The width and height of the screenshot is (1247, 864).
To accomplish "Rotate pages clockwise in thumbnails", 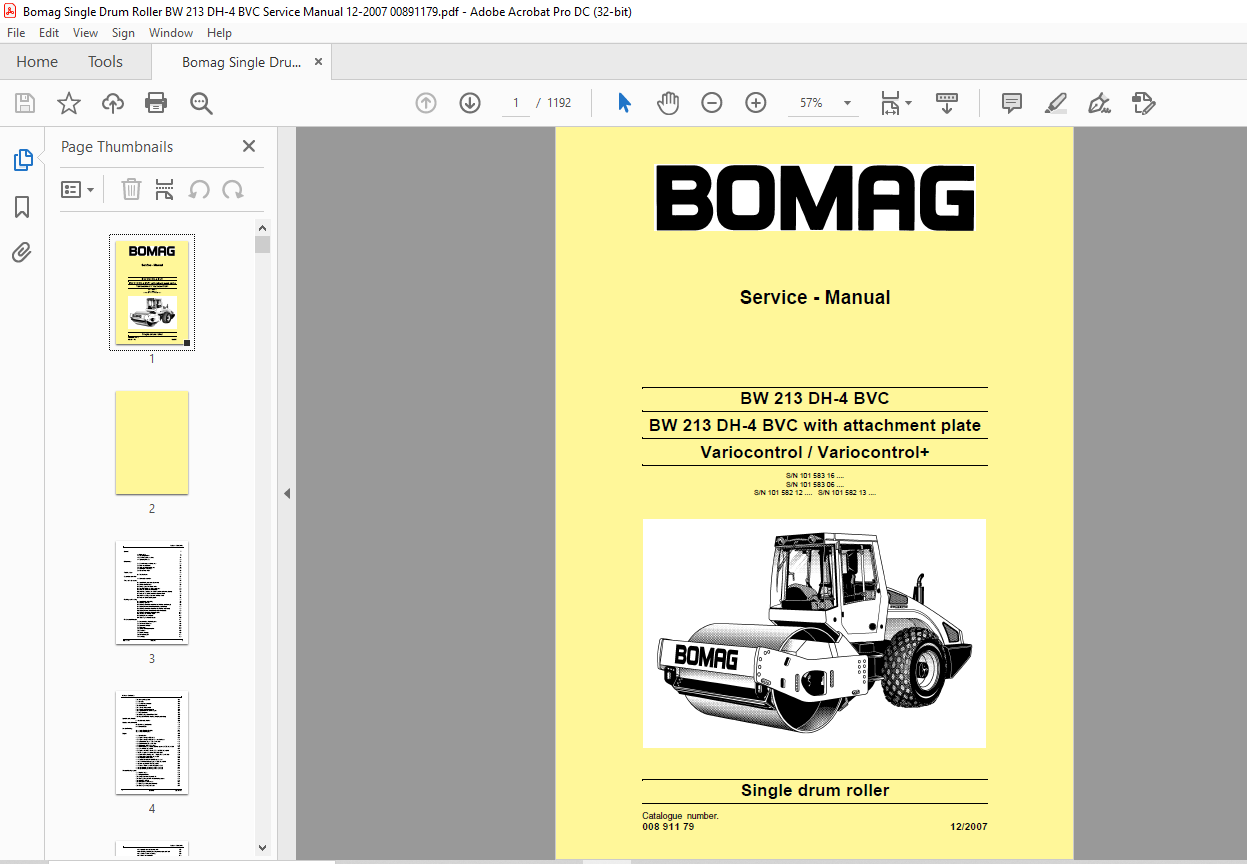I will coord(233,189).
